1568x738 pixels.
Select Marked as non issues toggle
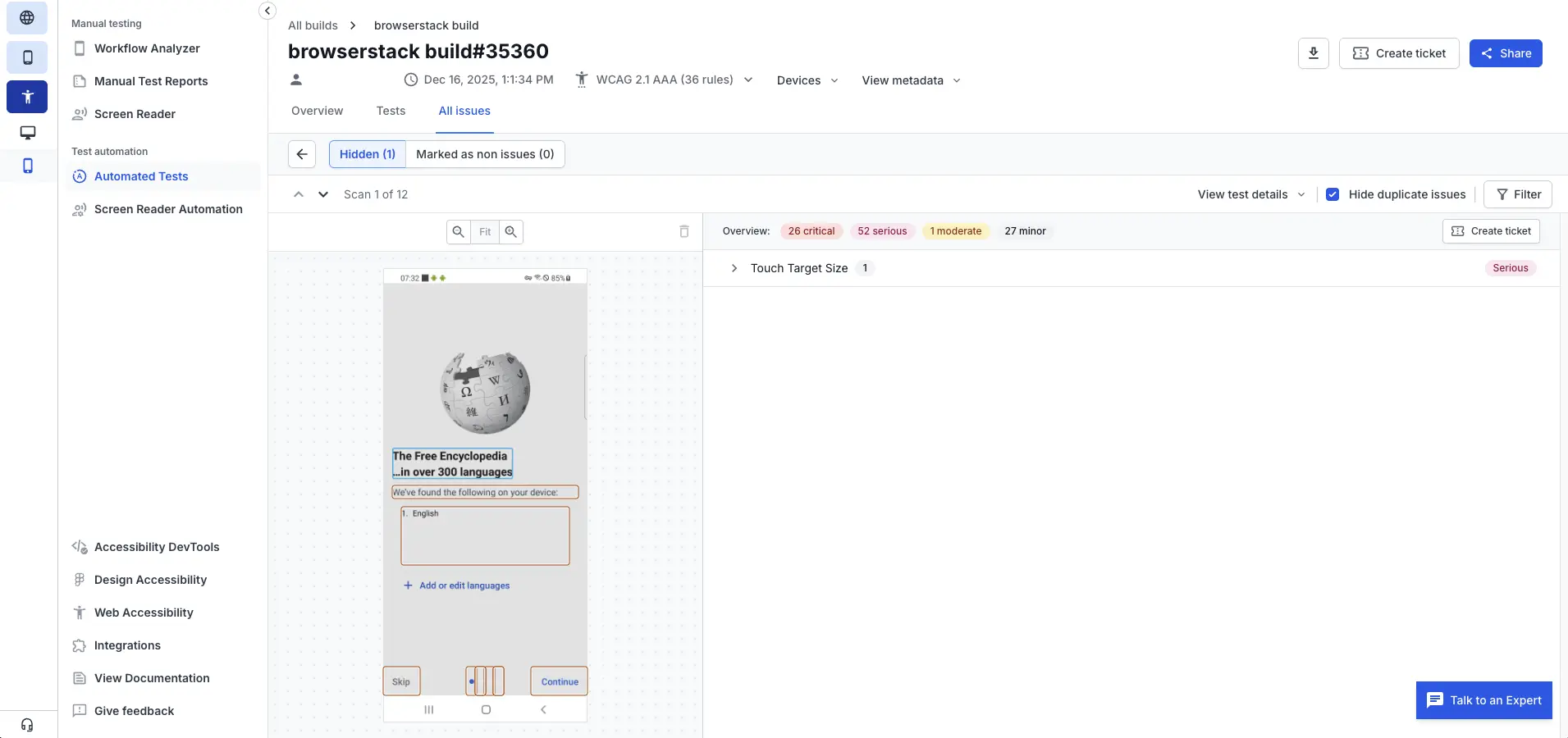click(485, 154)
